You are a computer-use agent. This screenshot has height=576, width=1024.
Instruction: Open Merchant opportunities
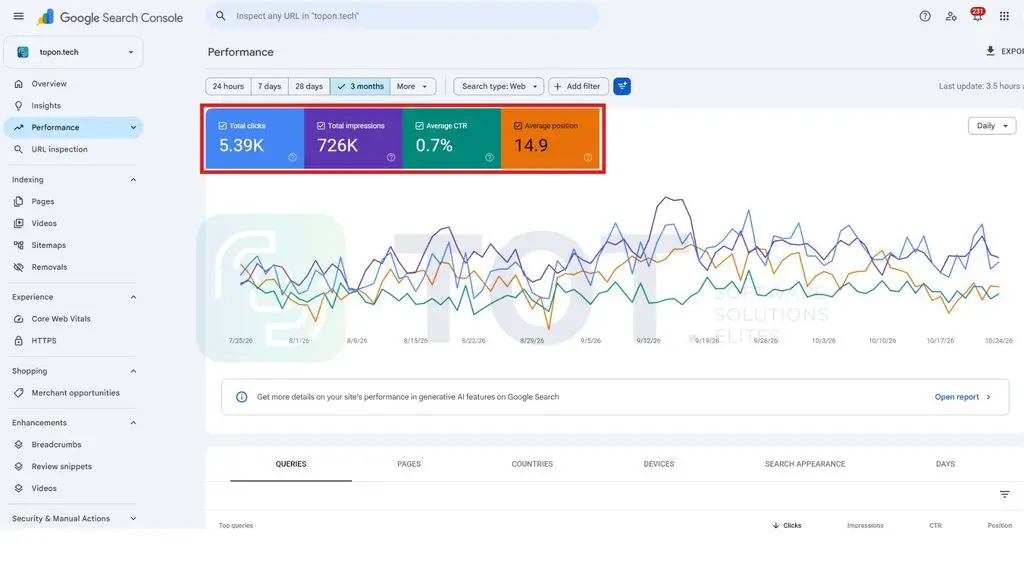pos(73,392)
